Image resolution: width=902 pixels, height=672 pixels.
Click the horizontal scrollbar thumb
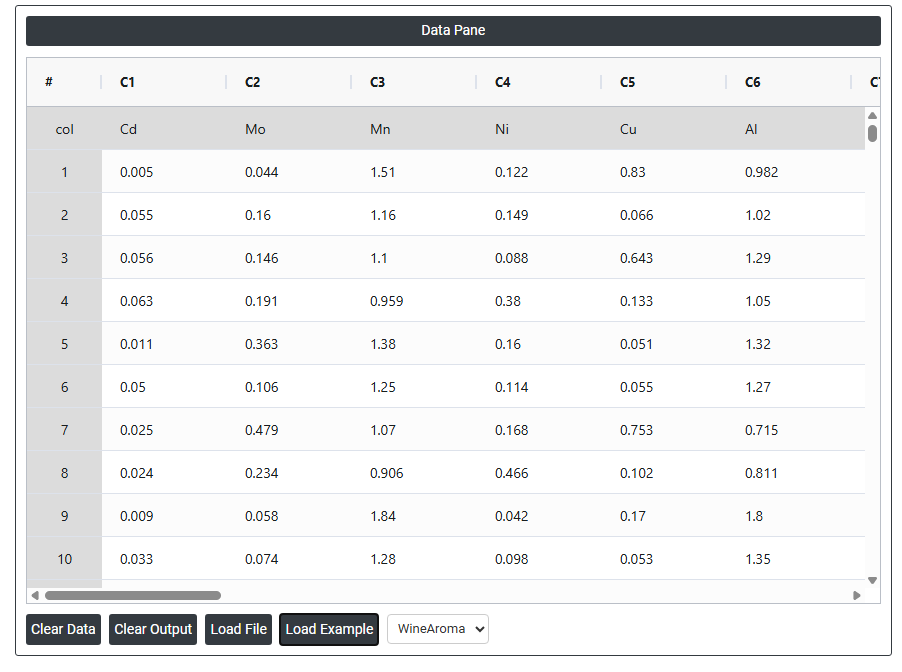pyautogui.click(x=133, y=595)
